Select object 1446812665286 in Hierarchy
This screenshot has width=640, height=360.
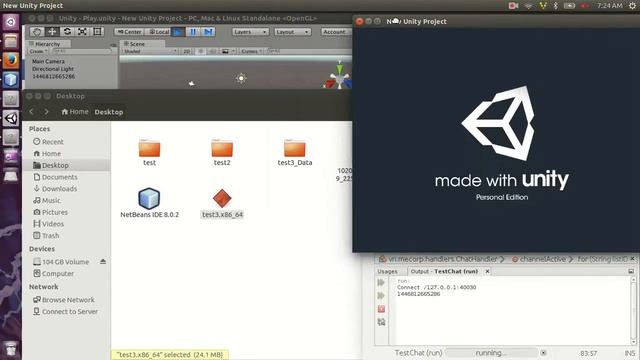point(53,76)
